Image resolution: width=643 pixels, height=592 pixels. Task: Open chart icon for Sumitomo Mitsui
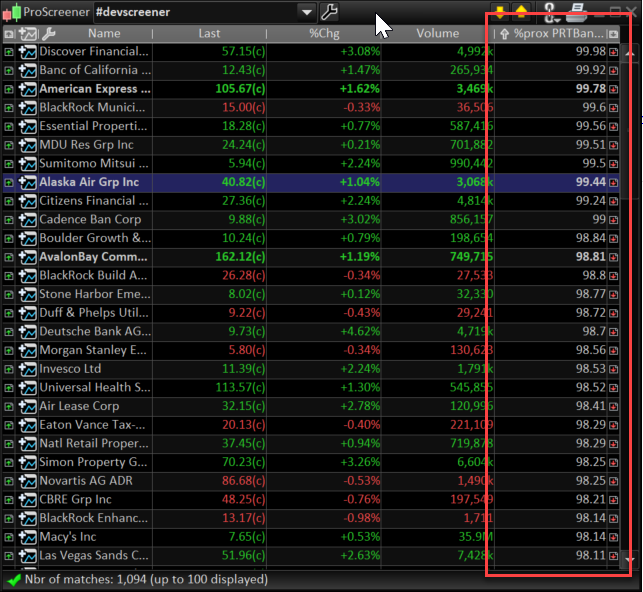coord(28,164)
